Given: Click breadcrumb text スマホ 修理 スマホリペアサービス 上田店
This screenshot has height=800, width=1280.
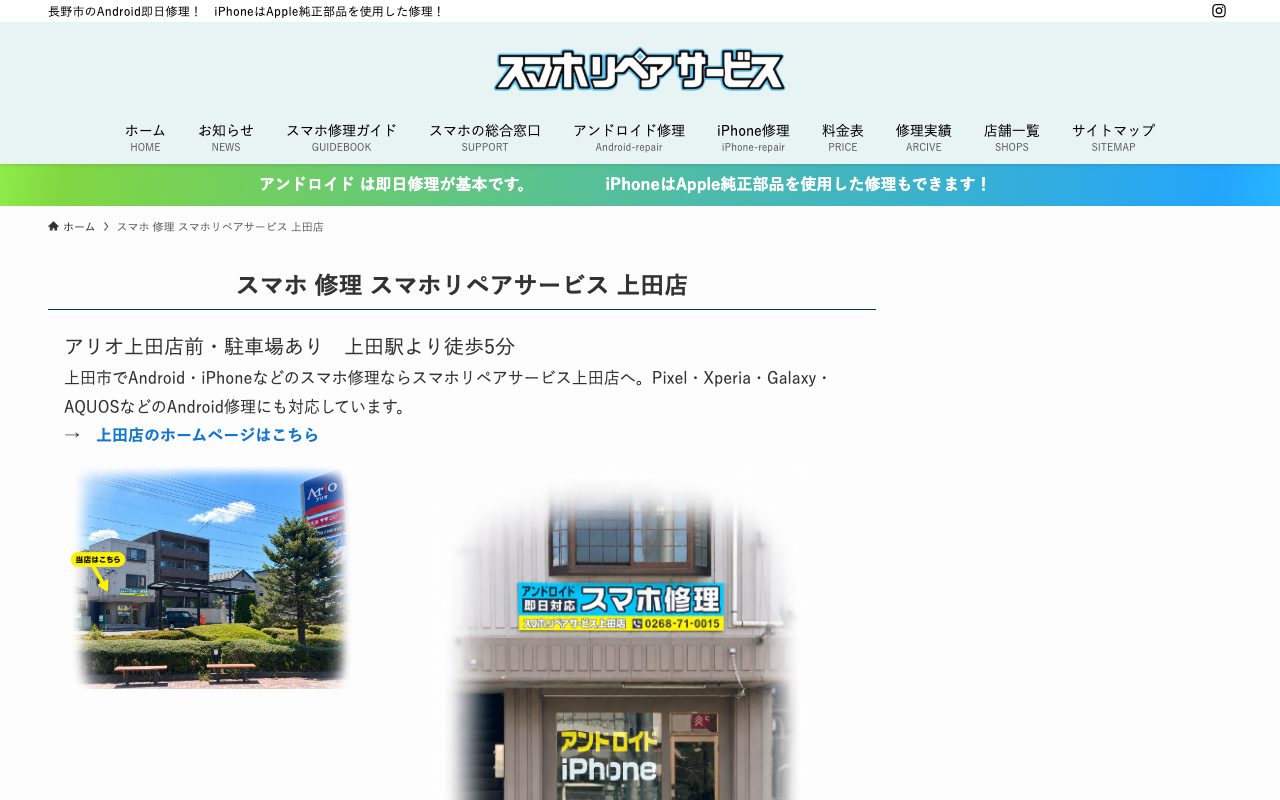Looking at the screenshot, I should [x=220, y=227].
